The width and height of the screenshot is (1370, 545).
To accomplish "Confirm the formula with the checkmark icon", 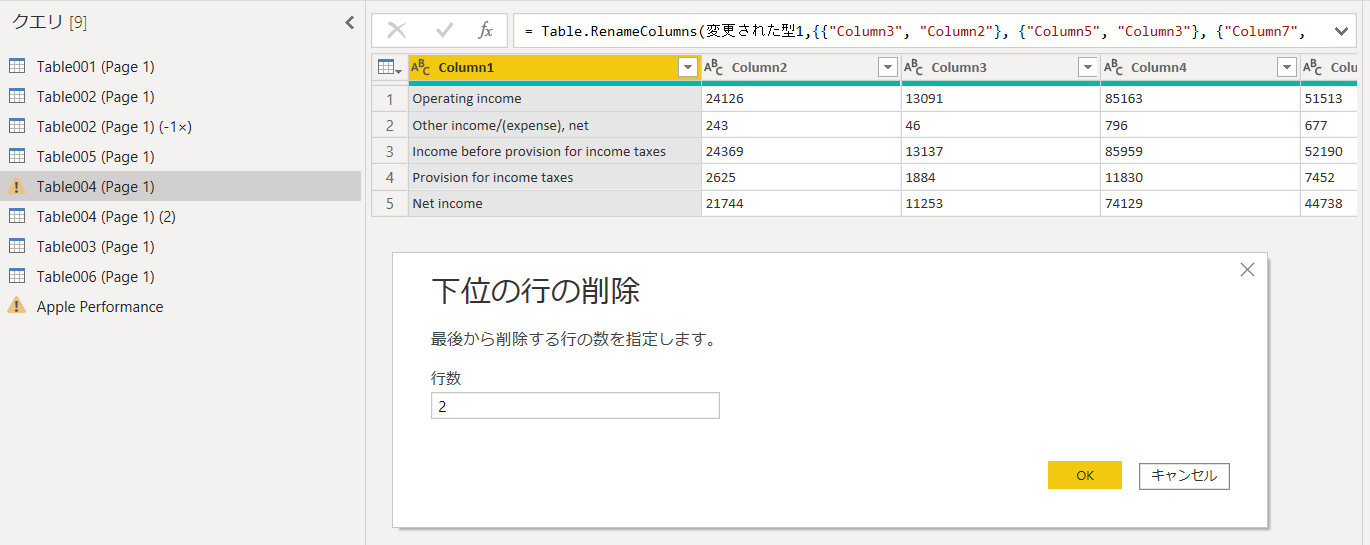I will pos(445,31).
